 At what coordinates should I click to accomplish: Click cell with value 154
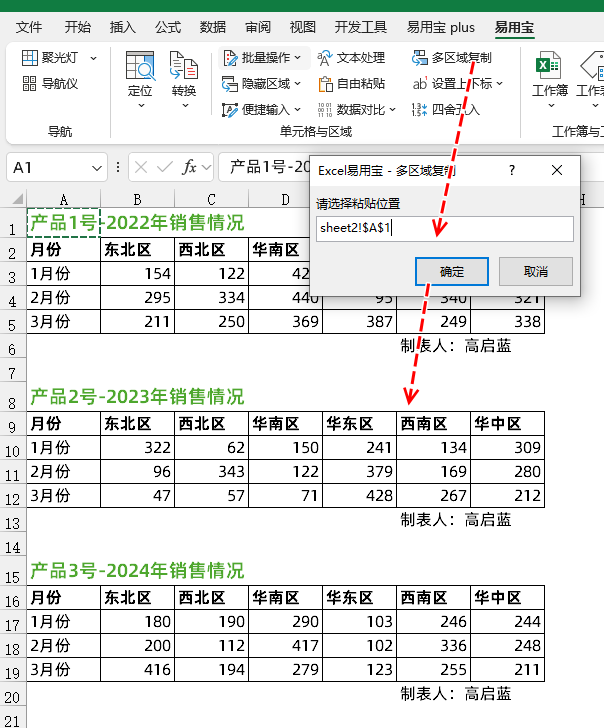pos(137,273)
